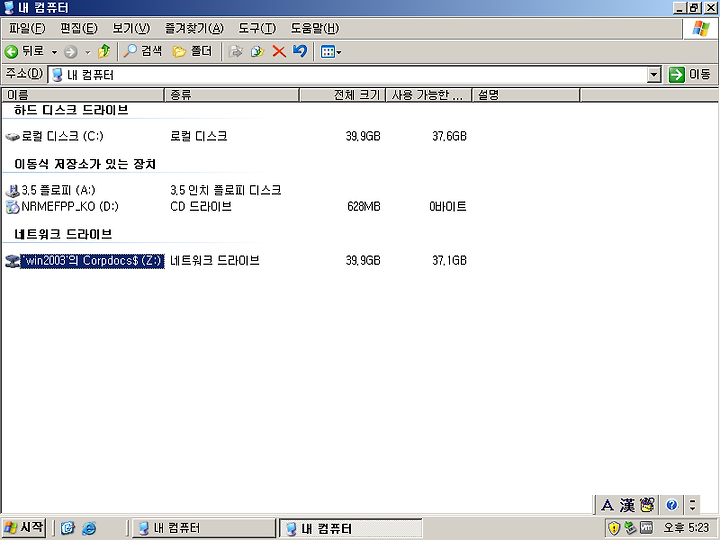The image size is (720, 540).
Task: Click the blue Undo arrow icon
Action: pyautogui.click(x=300, y=51)
